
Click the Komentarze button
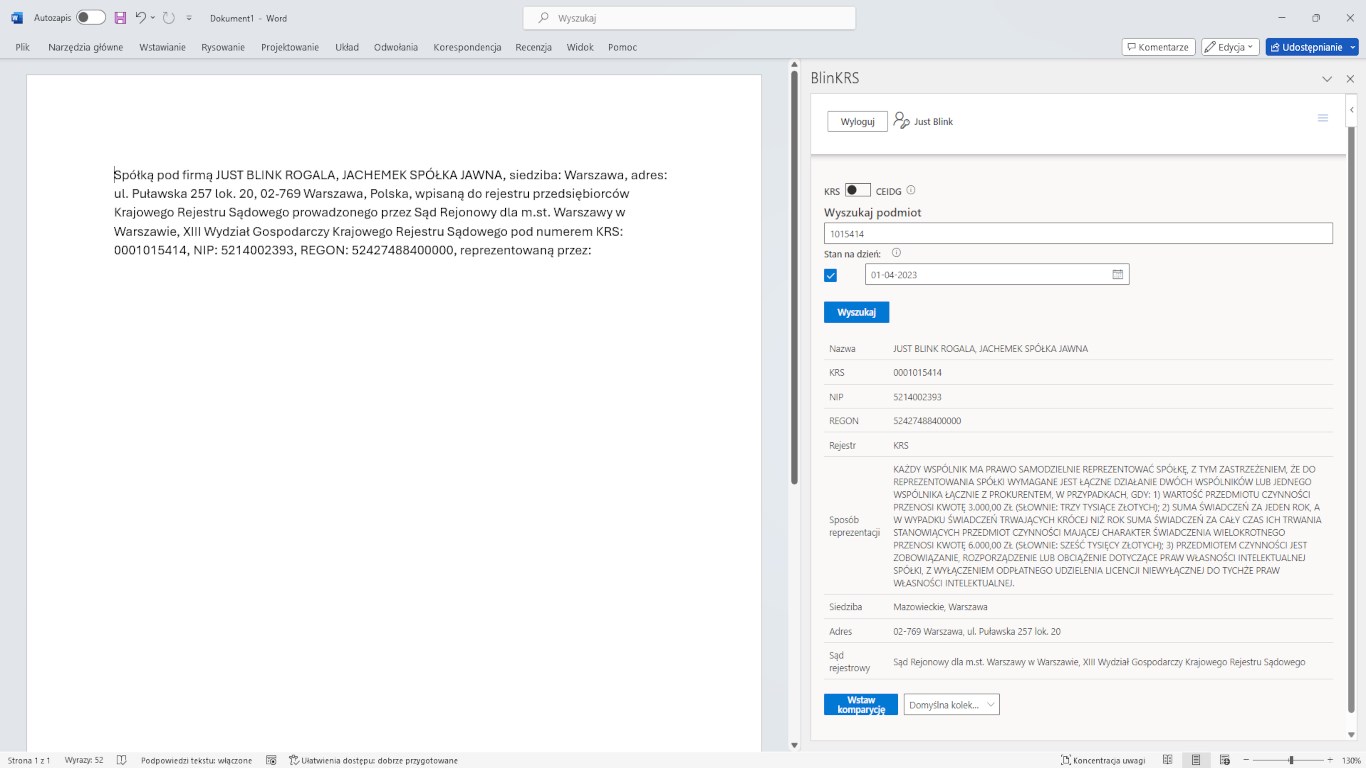[x=1158, y=47]
